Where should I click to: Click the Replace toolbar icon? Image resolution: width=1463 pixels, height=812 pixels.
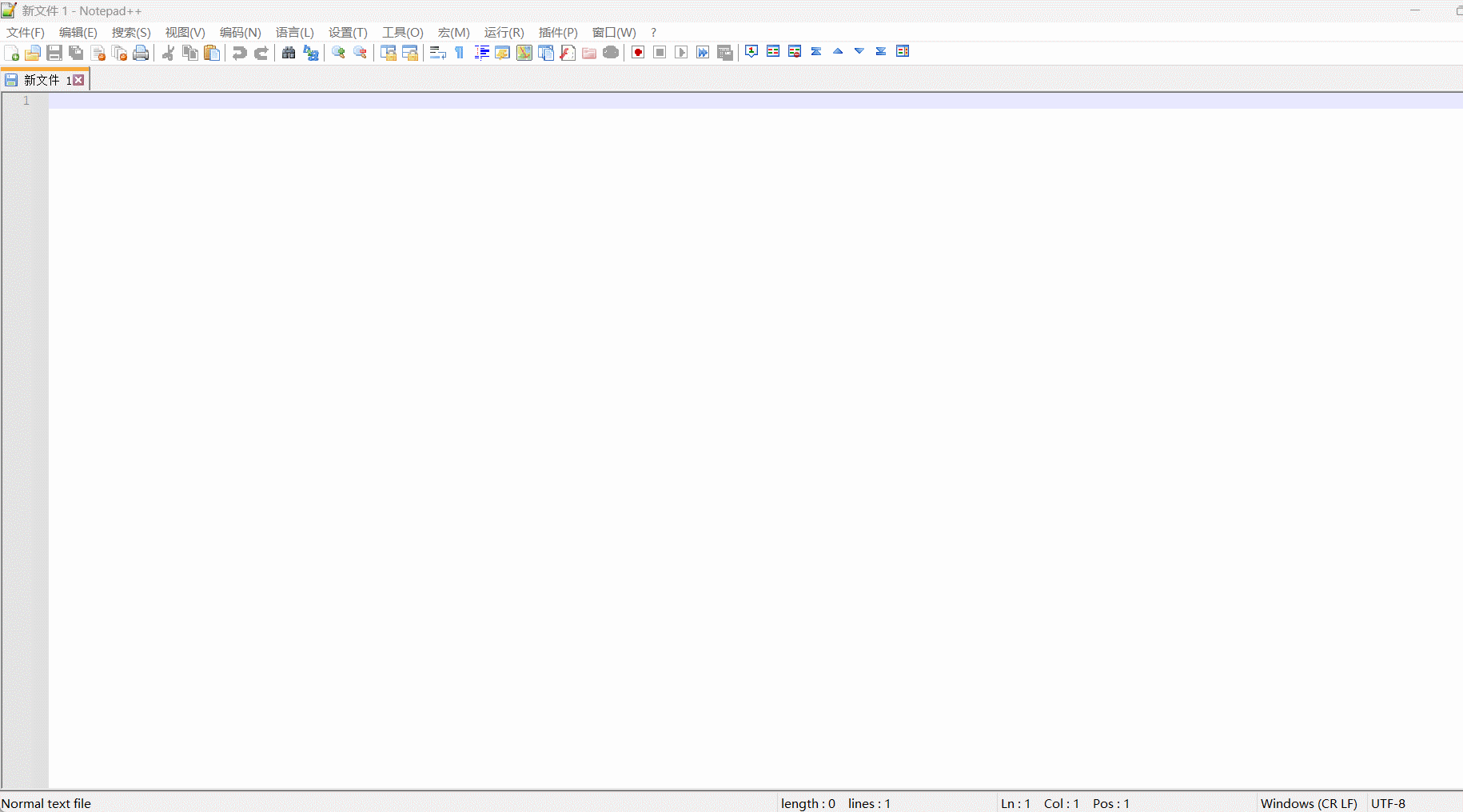coord(311,53)
